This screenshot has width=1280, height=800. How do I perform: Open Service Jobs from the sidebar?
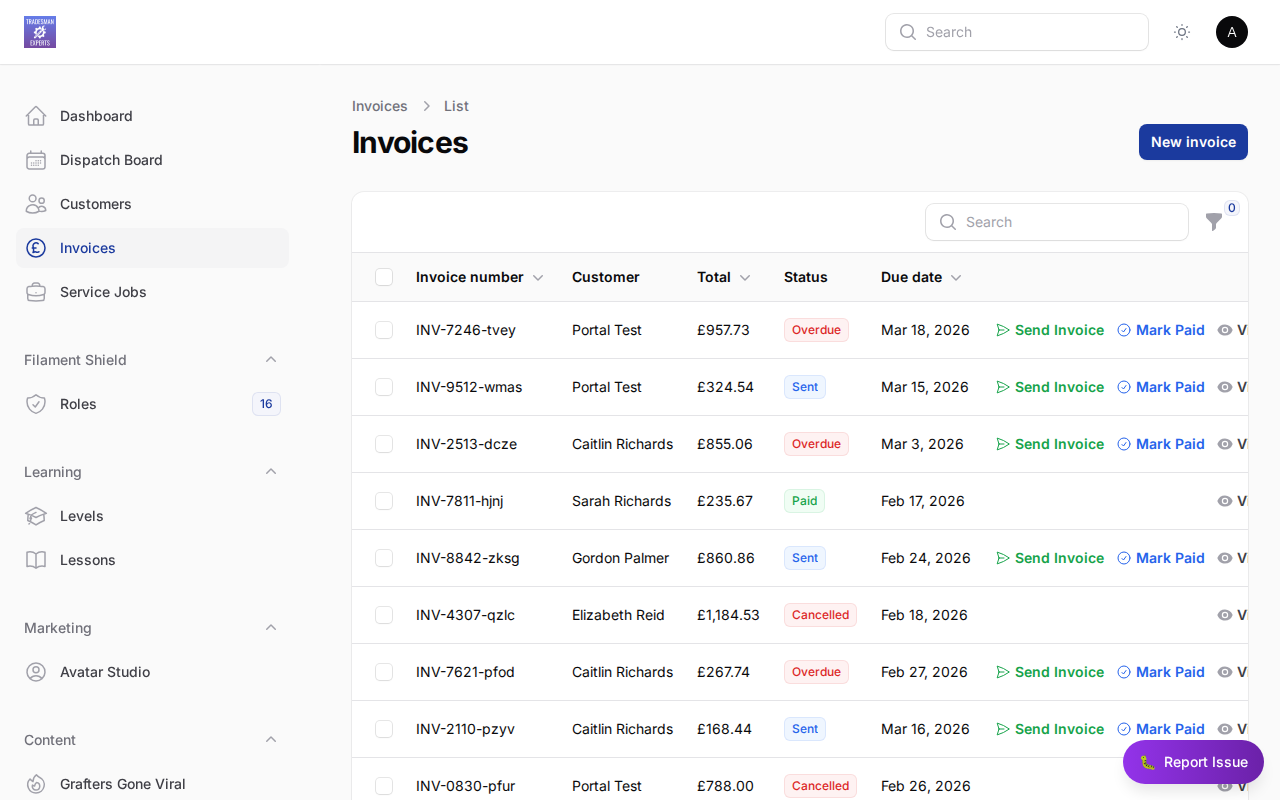click(102, 292)
